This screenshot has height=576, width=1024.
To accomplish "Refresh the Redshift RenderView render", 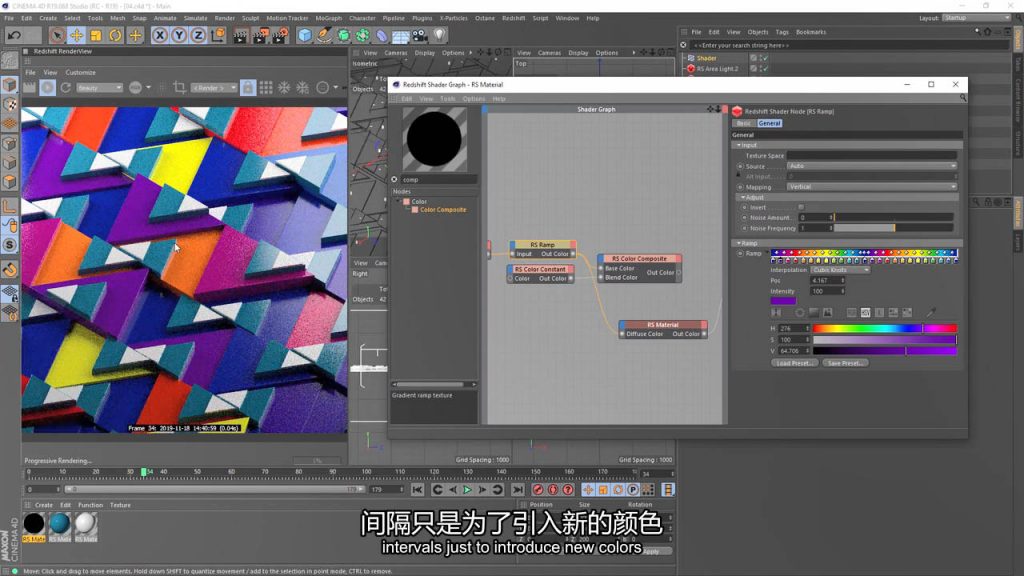I will click(x=66, y=88).
